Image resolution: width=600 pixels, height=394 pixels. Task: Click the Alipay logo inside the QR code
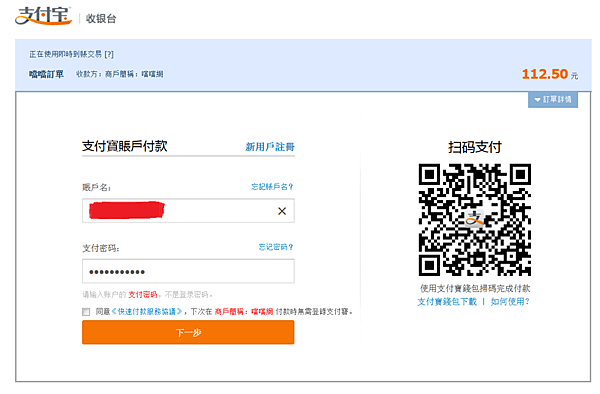point(474,219)
